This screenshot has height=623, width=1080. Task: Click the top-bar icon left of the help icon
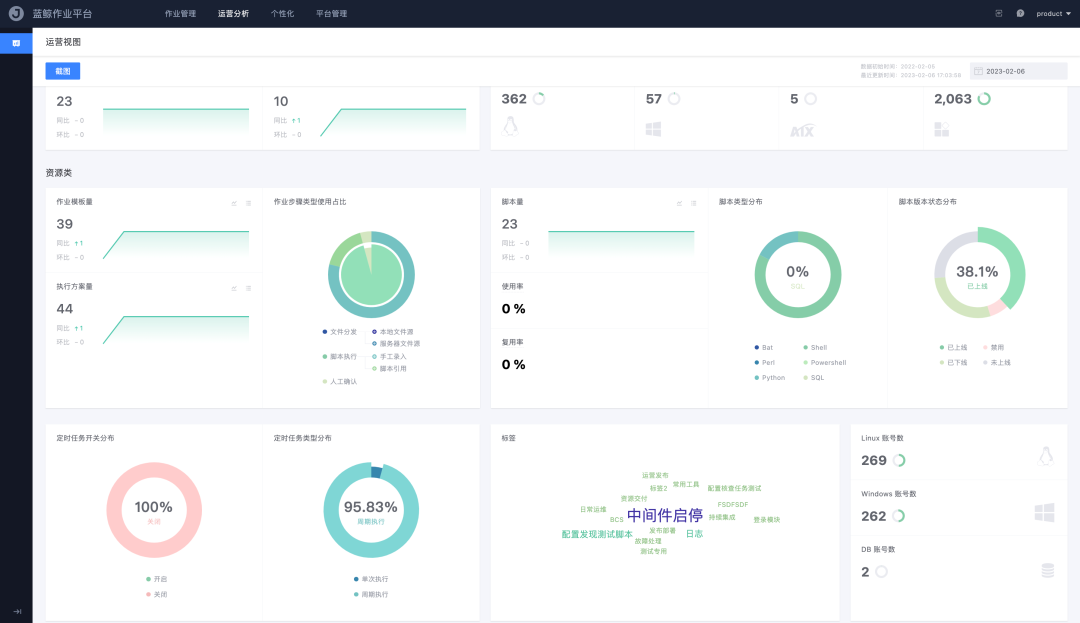[x=999, y=13]
